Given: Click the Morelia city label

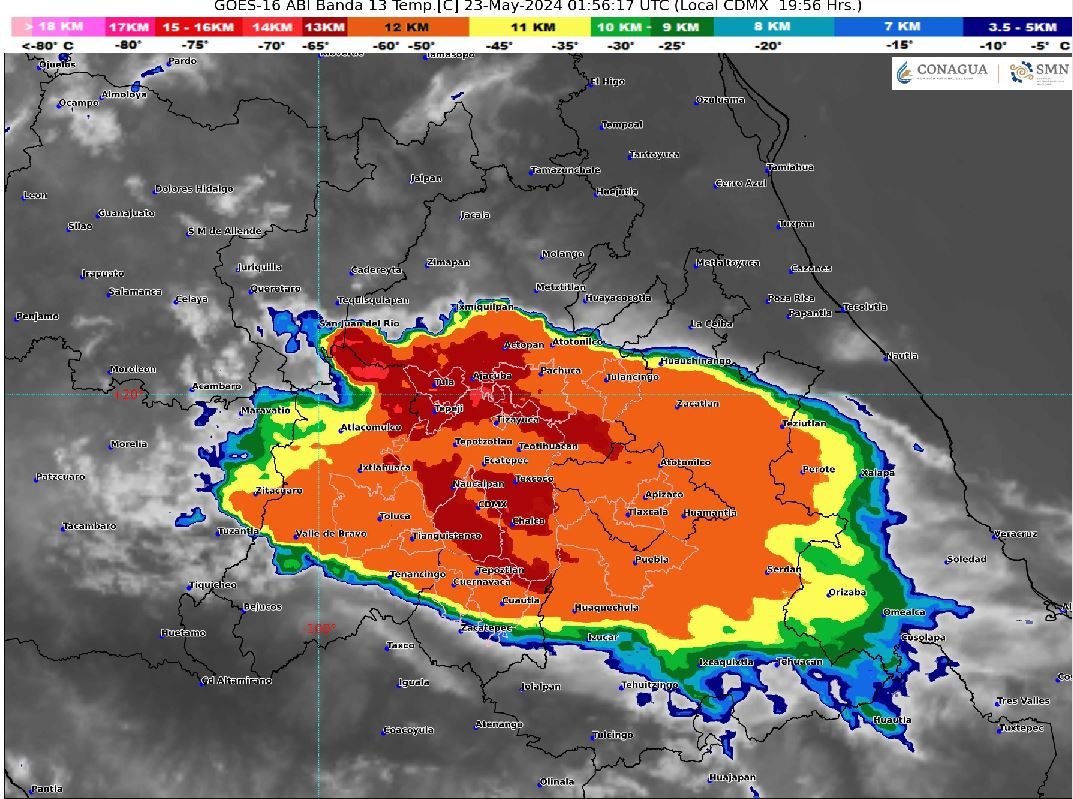Looking at the screenshot, I should click(x=128, y=444).
